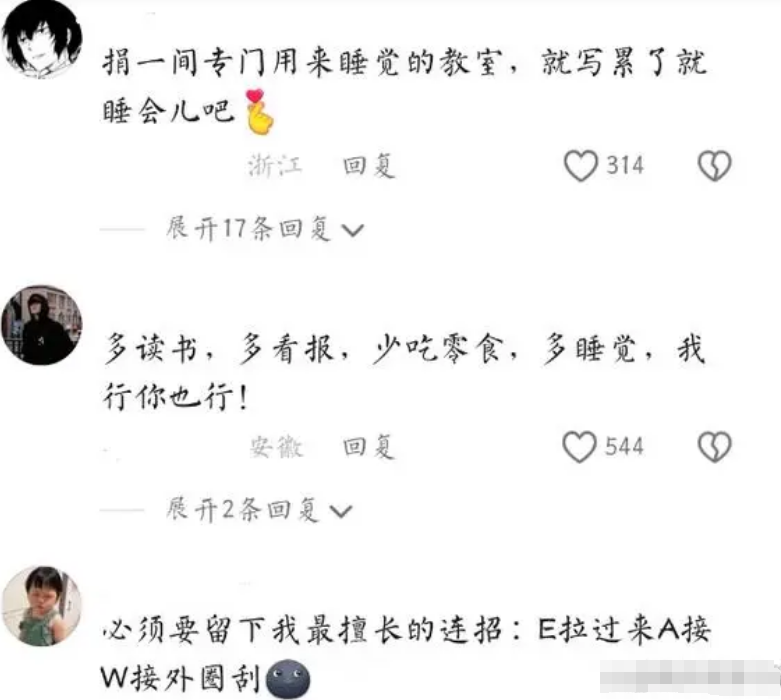This screenshot has width=781, height=700.
Task: Open the anime sketch avatar profile
Action: (42, 39)
